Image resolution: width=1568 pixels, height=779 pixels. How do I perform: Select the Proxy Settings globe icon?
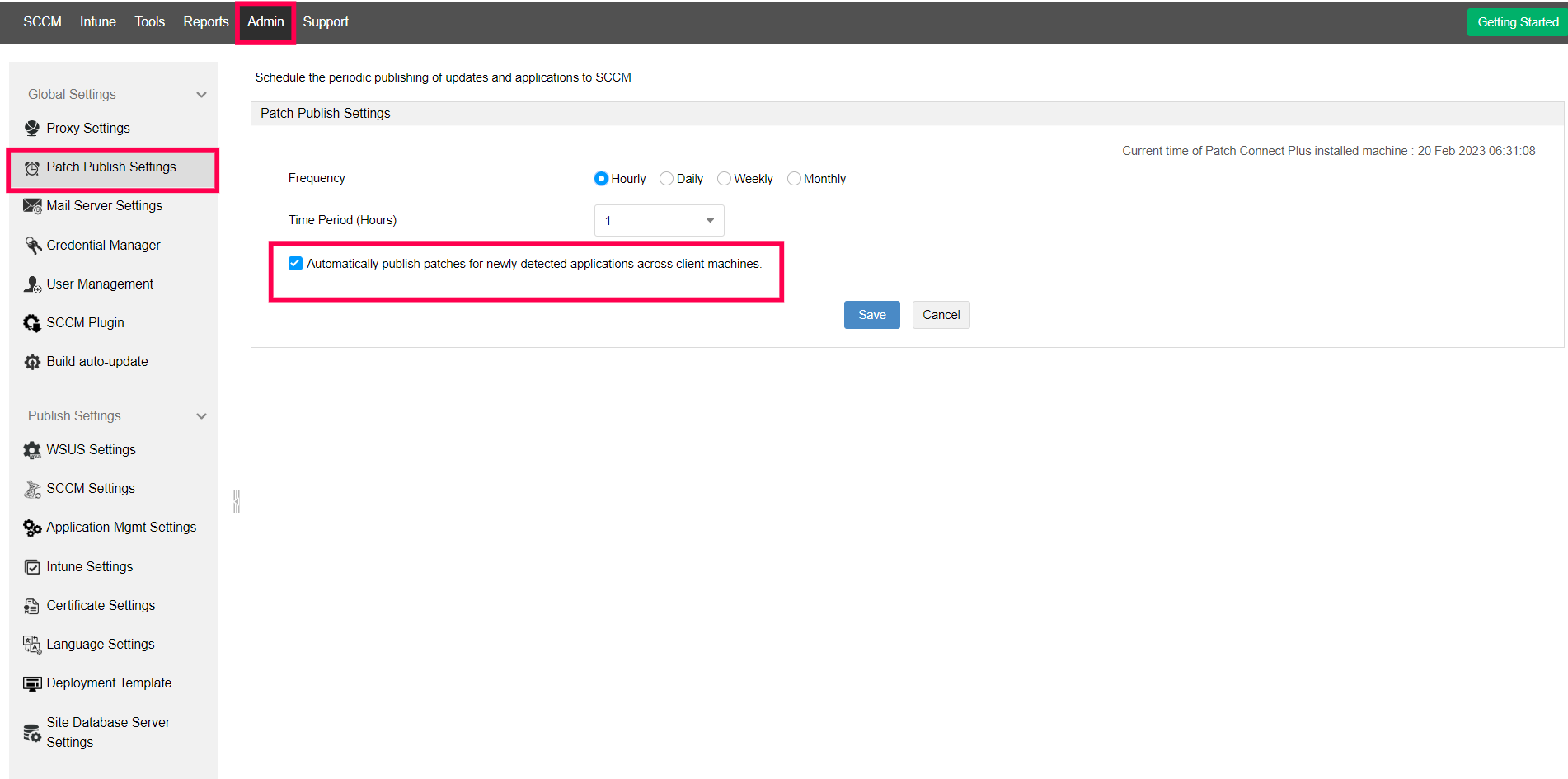(x=31, y=128)
